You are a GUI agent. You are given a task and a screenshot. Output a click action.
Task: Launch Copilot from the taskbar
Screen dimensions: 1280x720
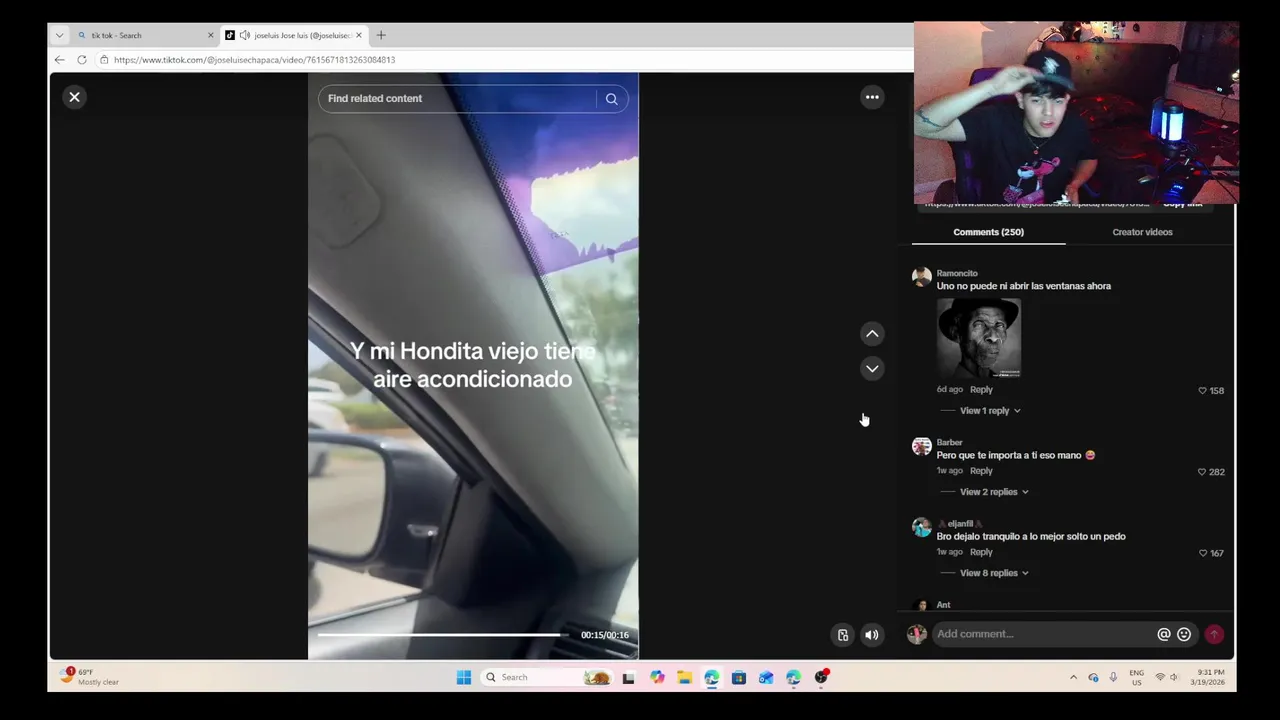657,677
